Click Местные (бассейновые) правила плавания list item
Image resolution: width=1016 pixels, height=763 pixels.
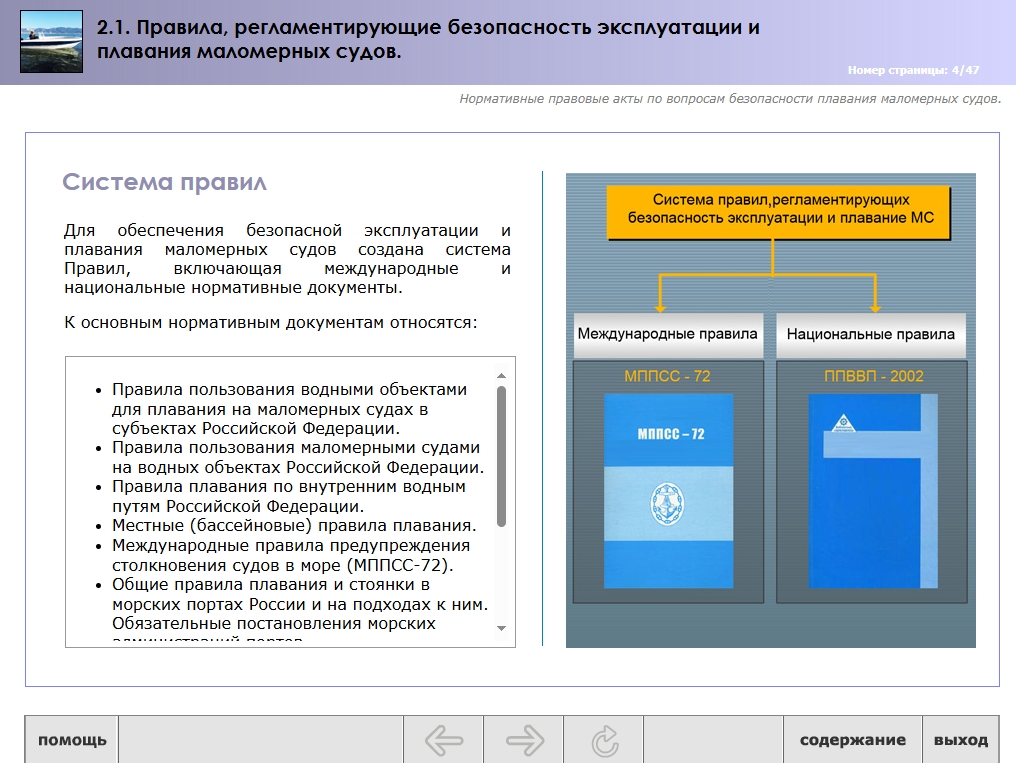click(294, 525)
